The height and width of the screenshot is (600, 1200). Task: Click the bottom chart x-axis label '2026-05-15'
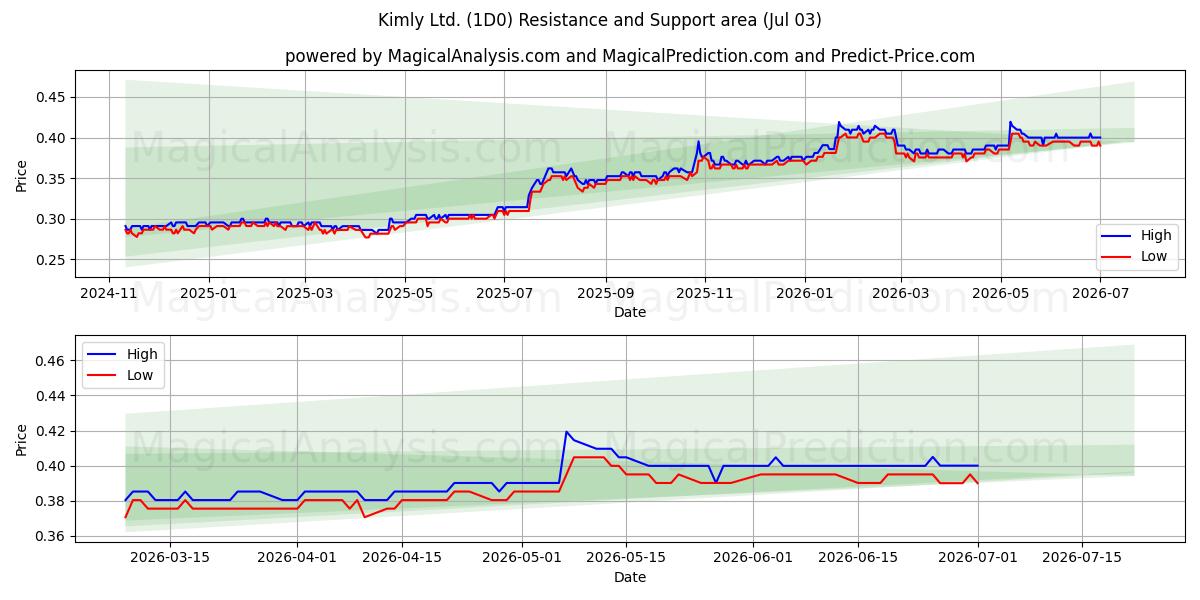tap(626, 560)
